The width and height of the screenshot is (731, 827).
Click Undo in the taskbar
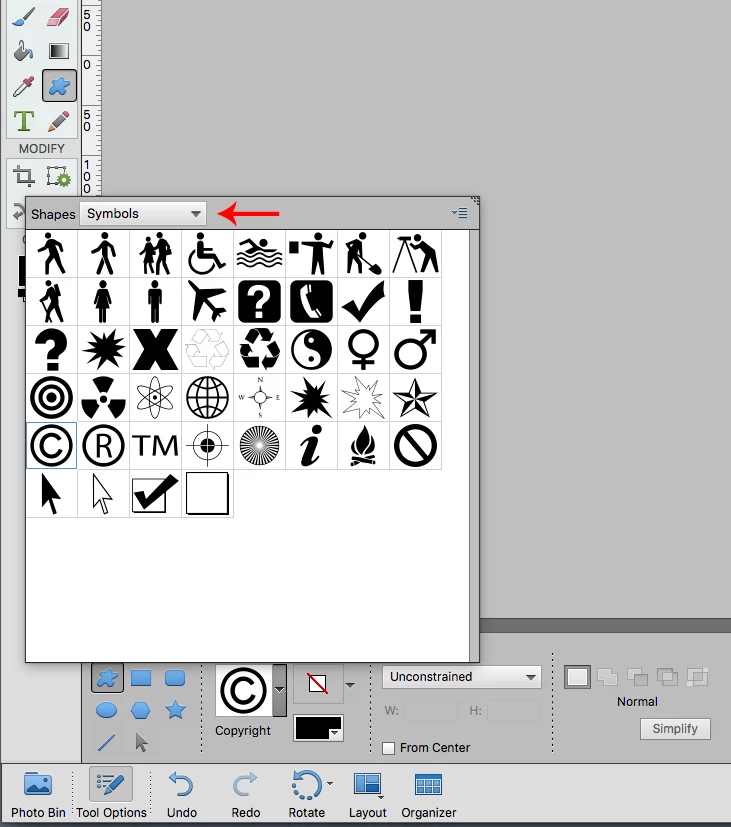click(x=181, y=795)
